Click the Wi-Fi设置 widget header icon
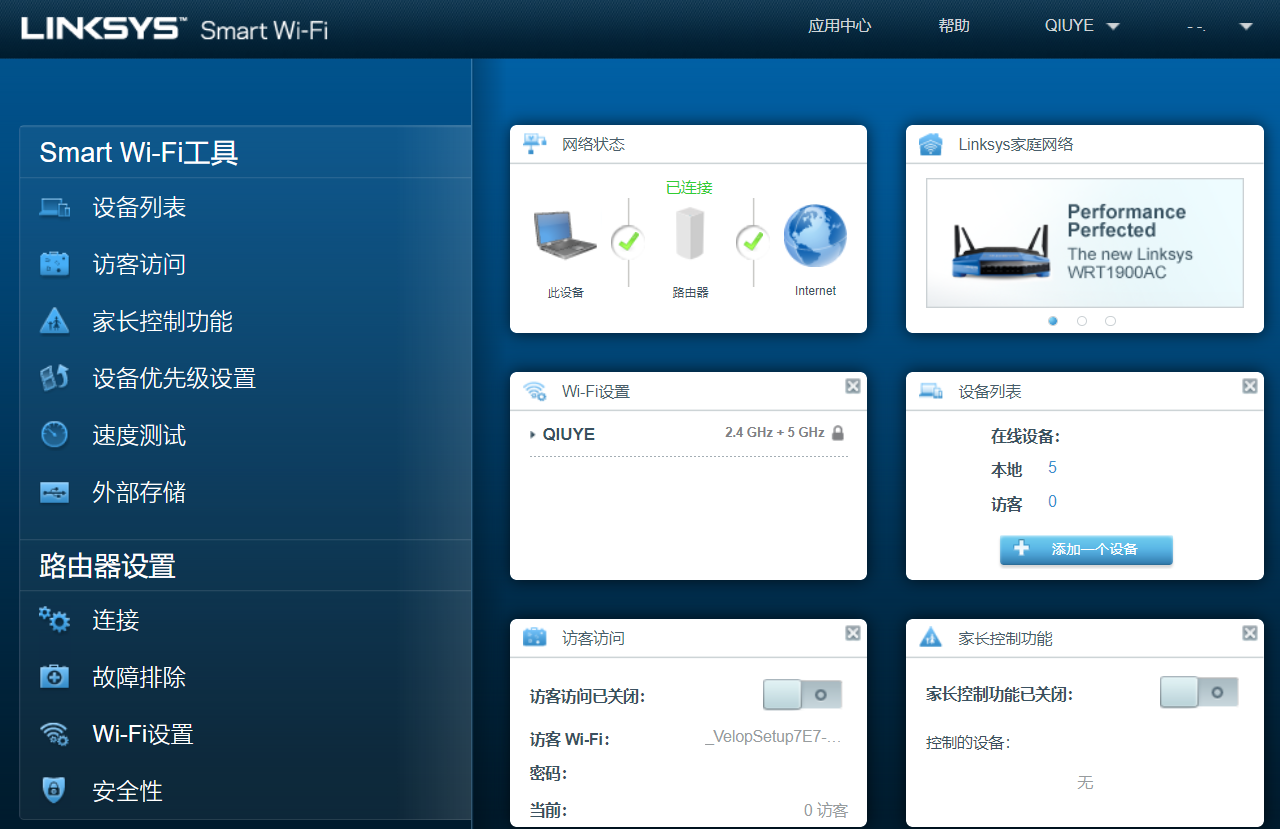This screenshot has height=829, width=1280. click(535, 391)
